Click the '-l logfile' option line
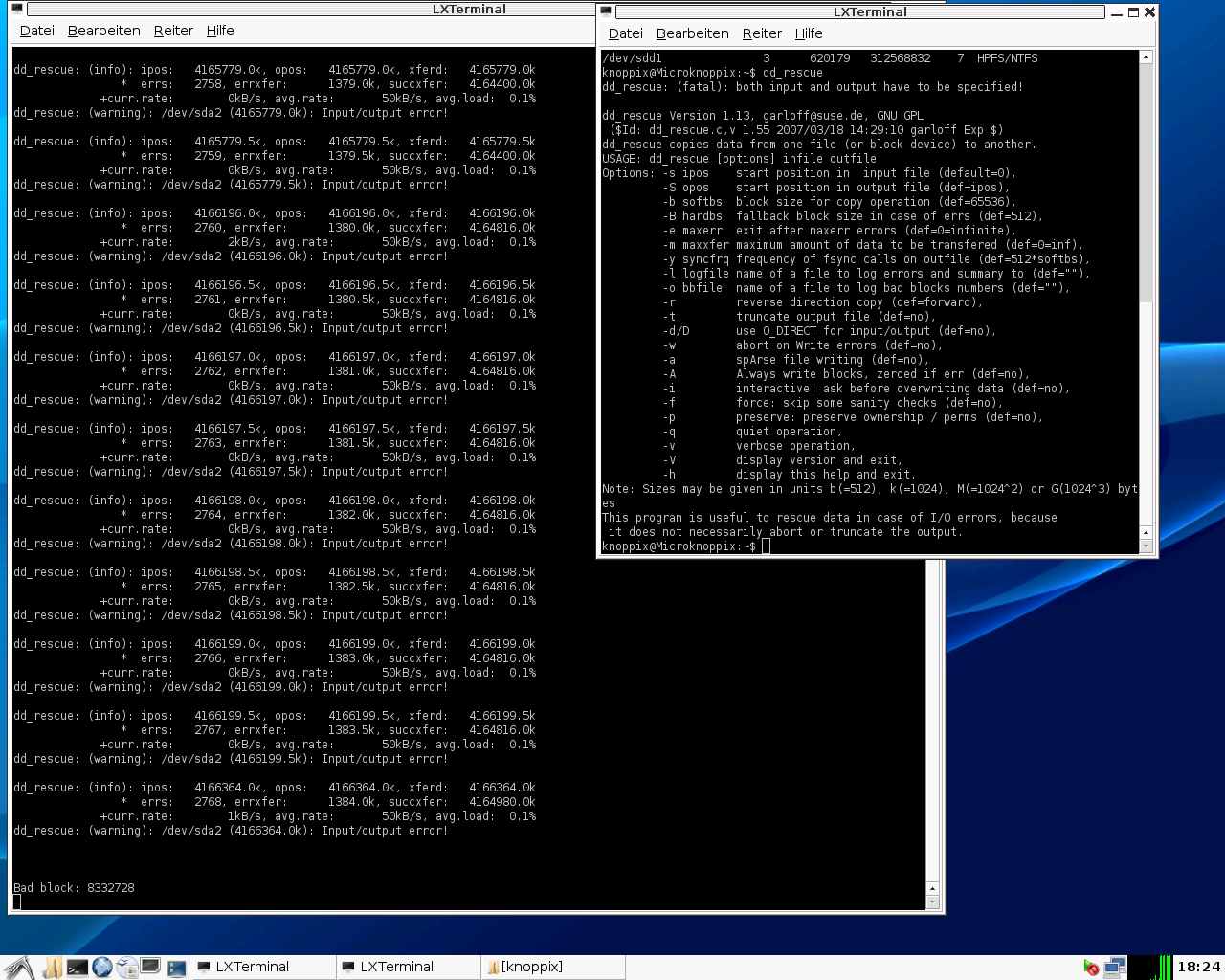 point(877,274)
